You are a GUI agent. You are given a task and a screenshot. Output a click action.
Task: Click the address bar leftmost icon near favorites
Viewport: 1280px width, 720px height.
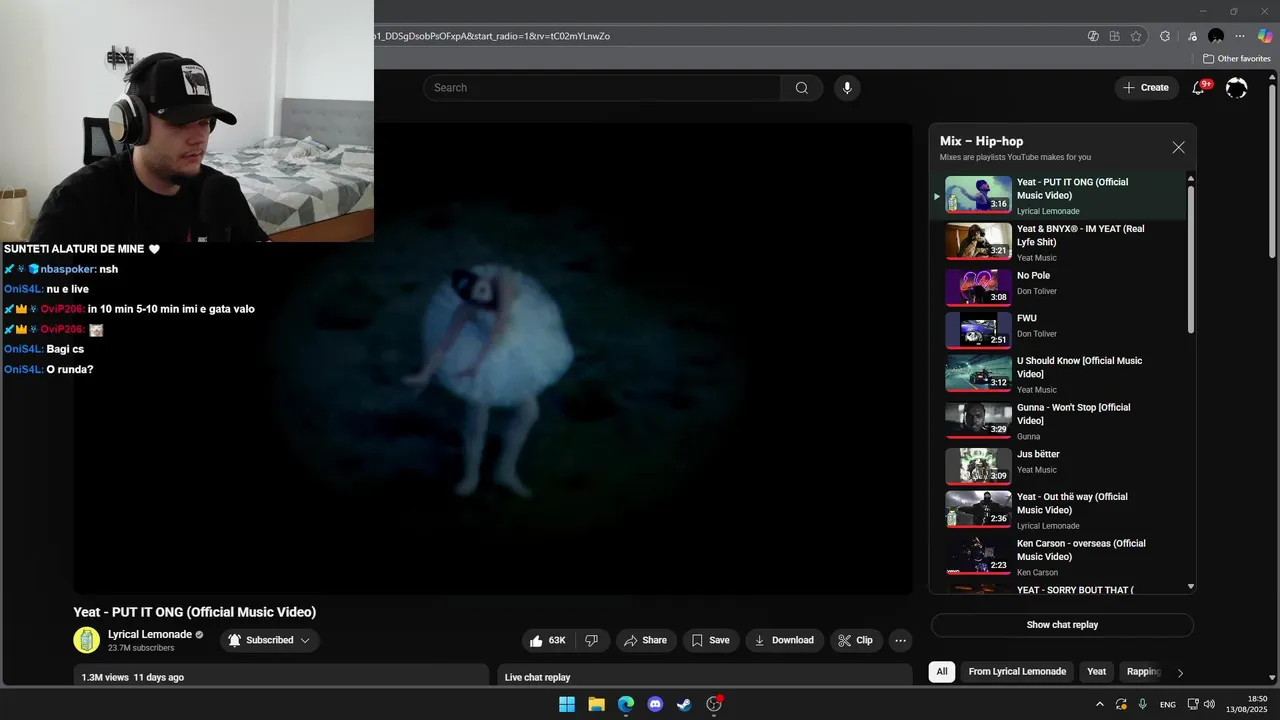pyautogui.click(x=1094, y=36)
